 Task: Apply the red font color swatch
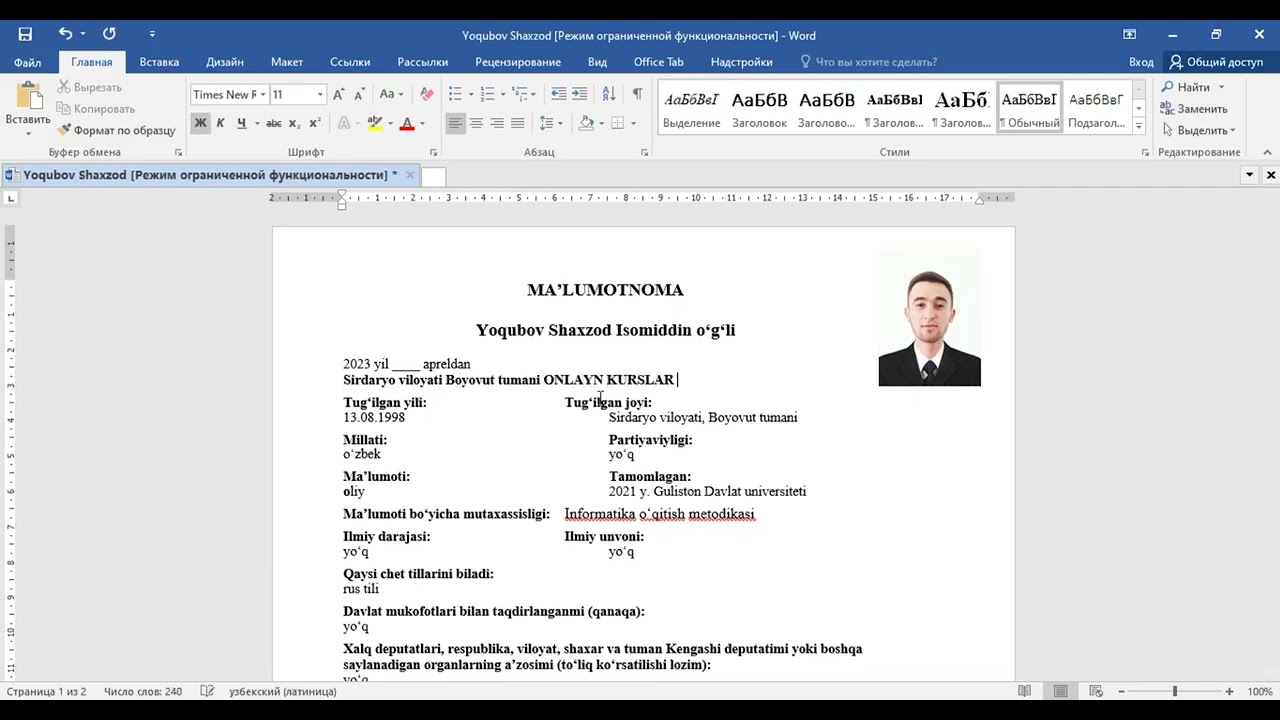pyautogui.click(x=407, y=123)
